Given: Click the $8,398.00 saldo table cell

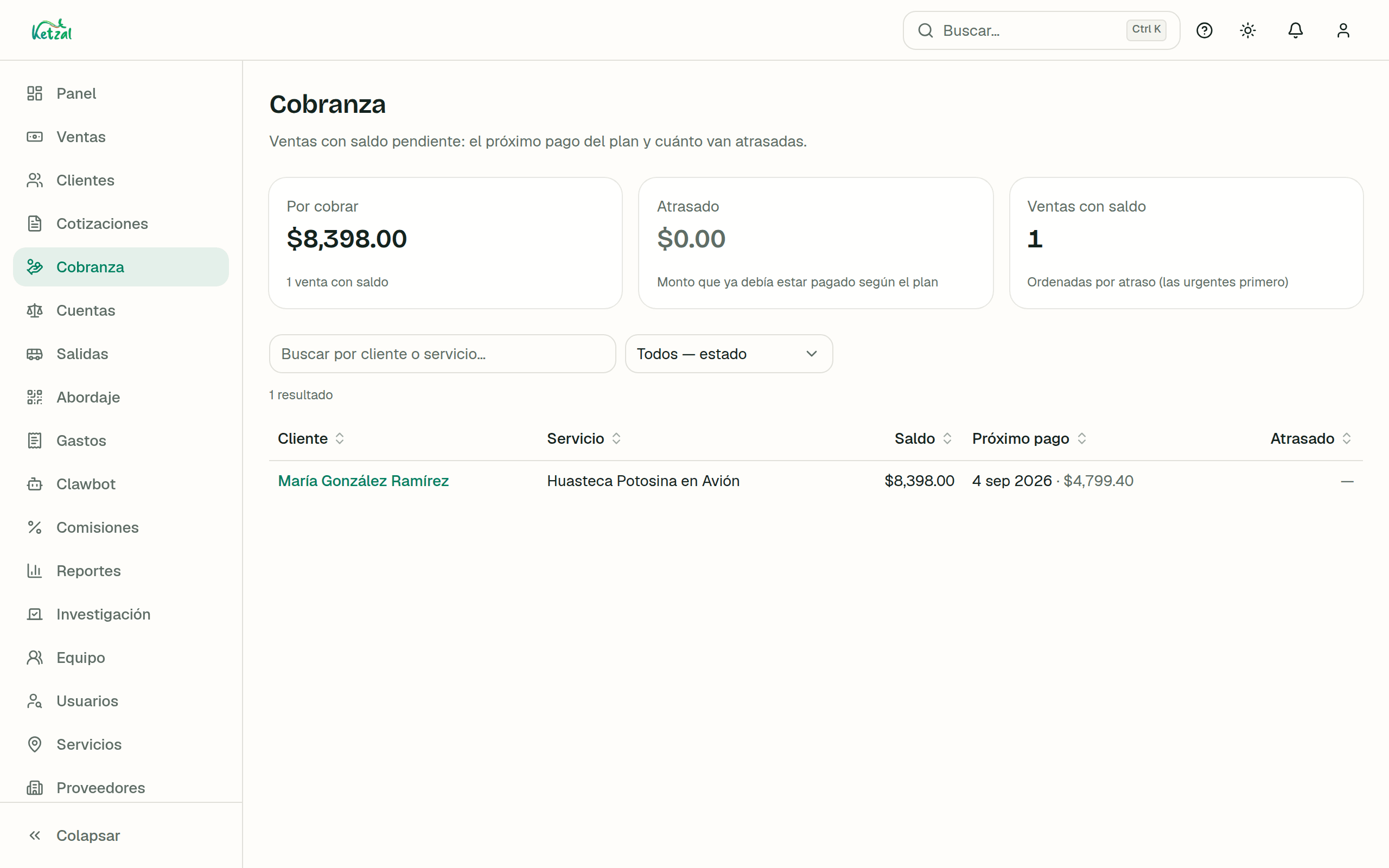Looking at the screenshot, I should (x=920, y=481).
